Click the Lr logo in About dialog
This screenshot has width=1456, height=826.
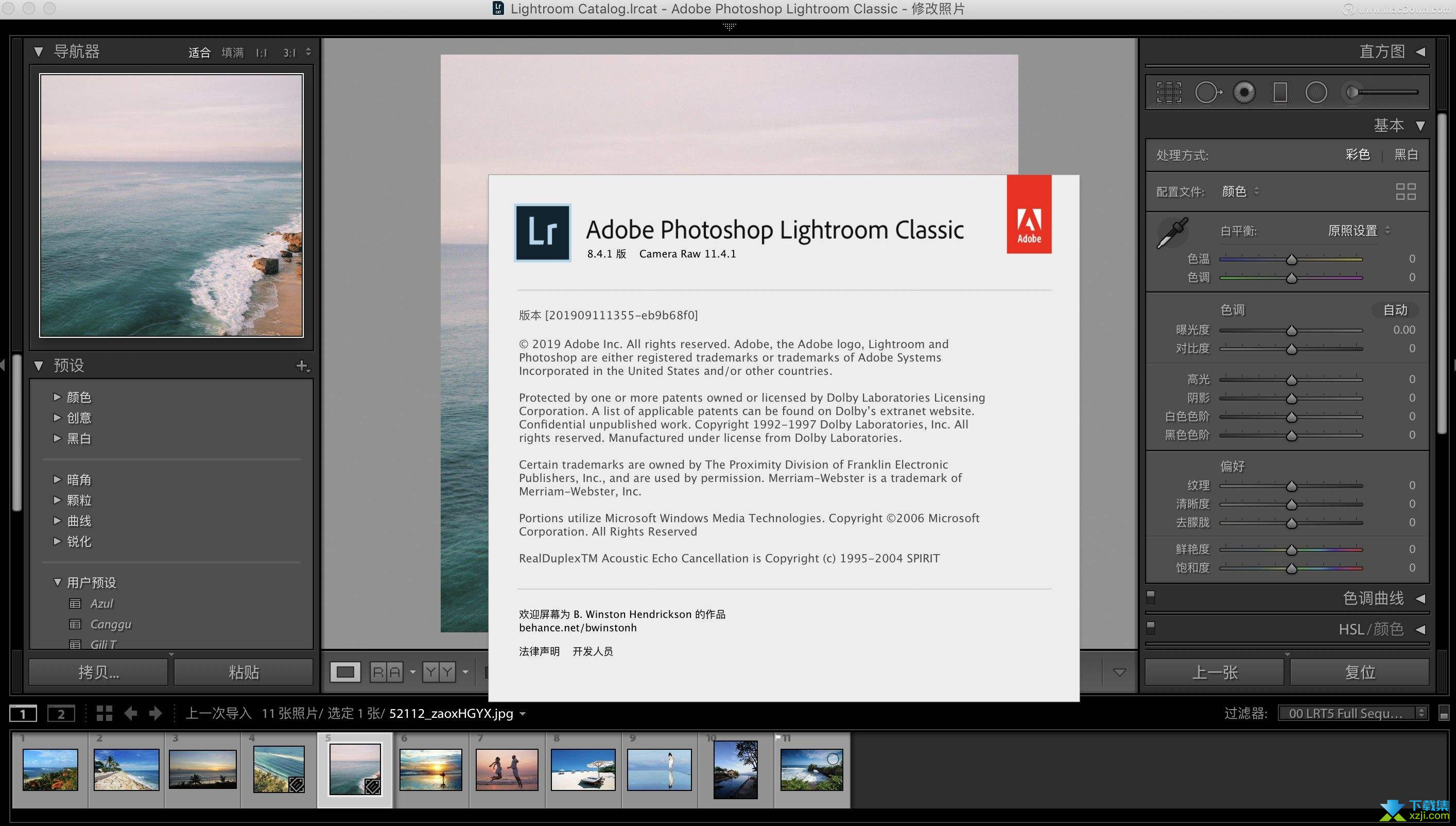(x=542, y=233)
